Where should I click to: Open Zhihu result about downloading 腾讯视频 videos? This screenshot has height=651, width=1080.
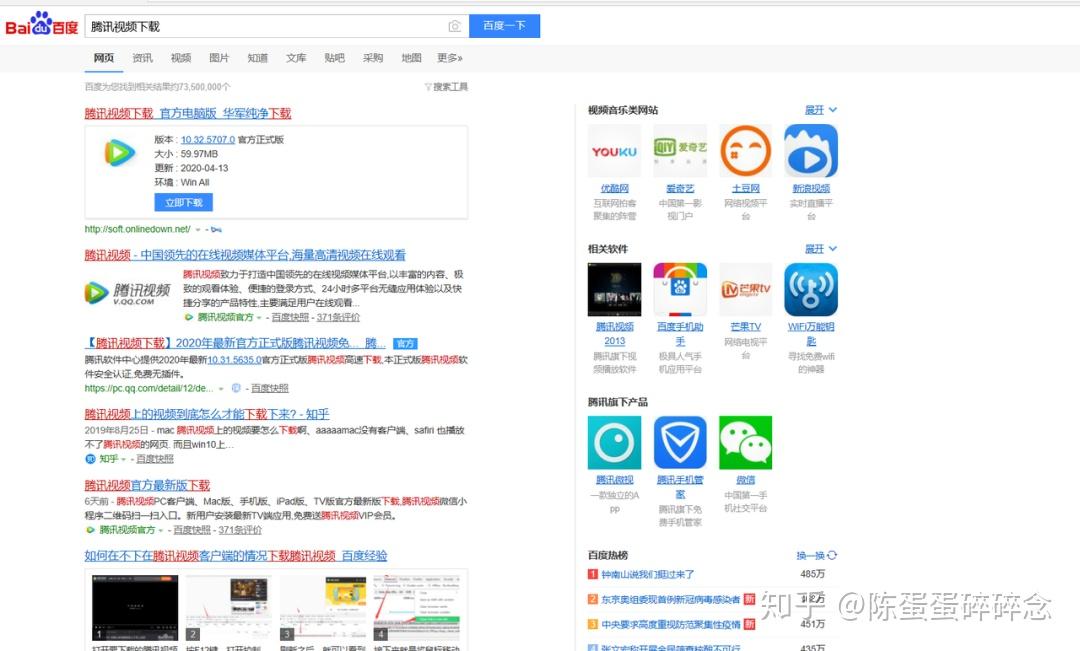pyautogui.click(x=207, y=414)
